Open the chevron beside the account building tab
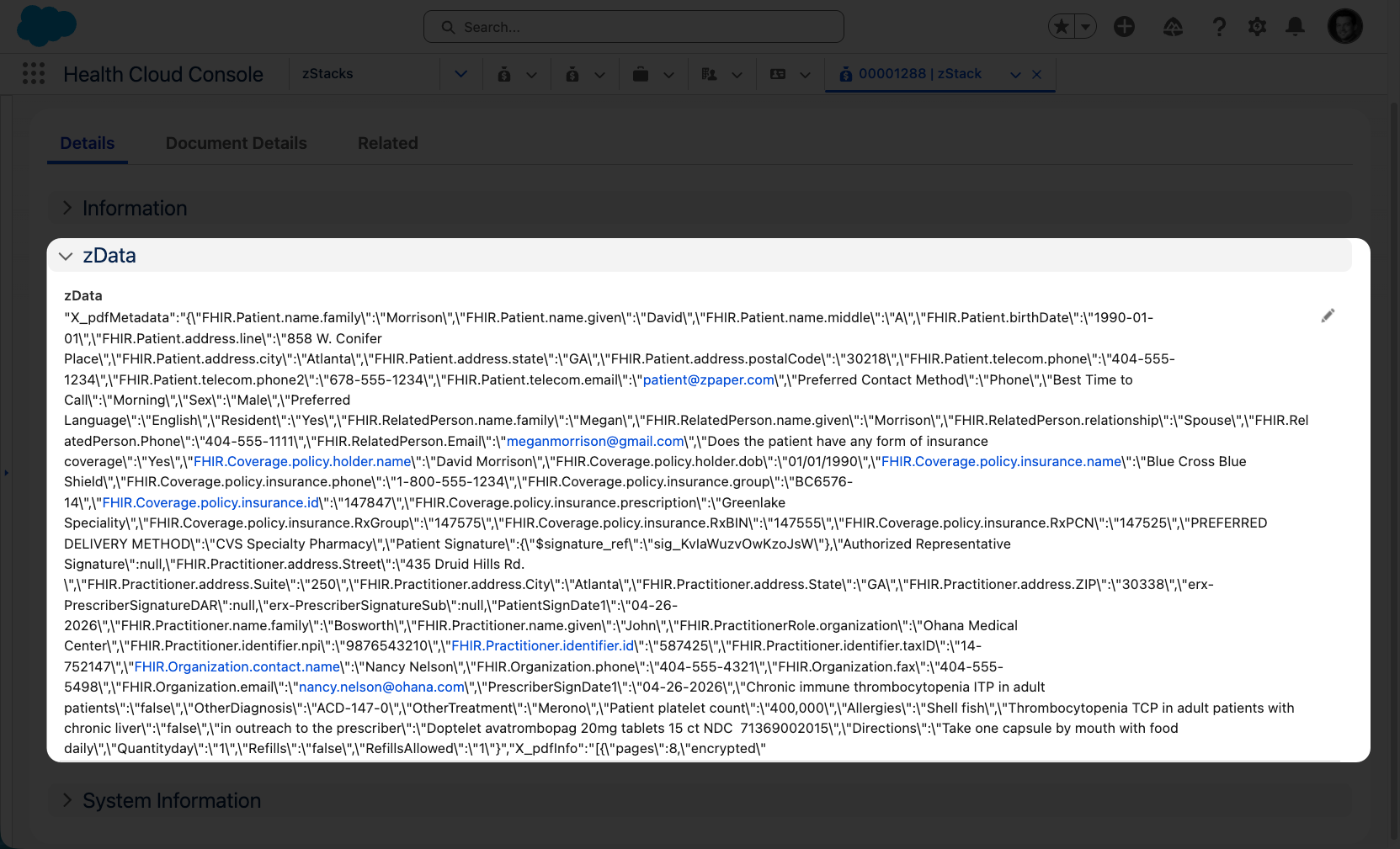Image resolution: width=1400 pixels, height=849 pixels. coord(737,75)
